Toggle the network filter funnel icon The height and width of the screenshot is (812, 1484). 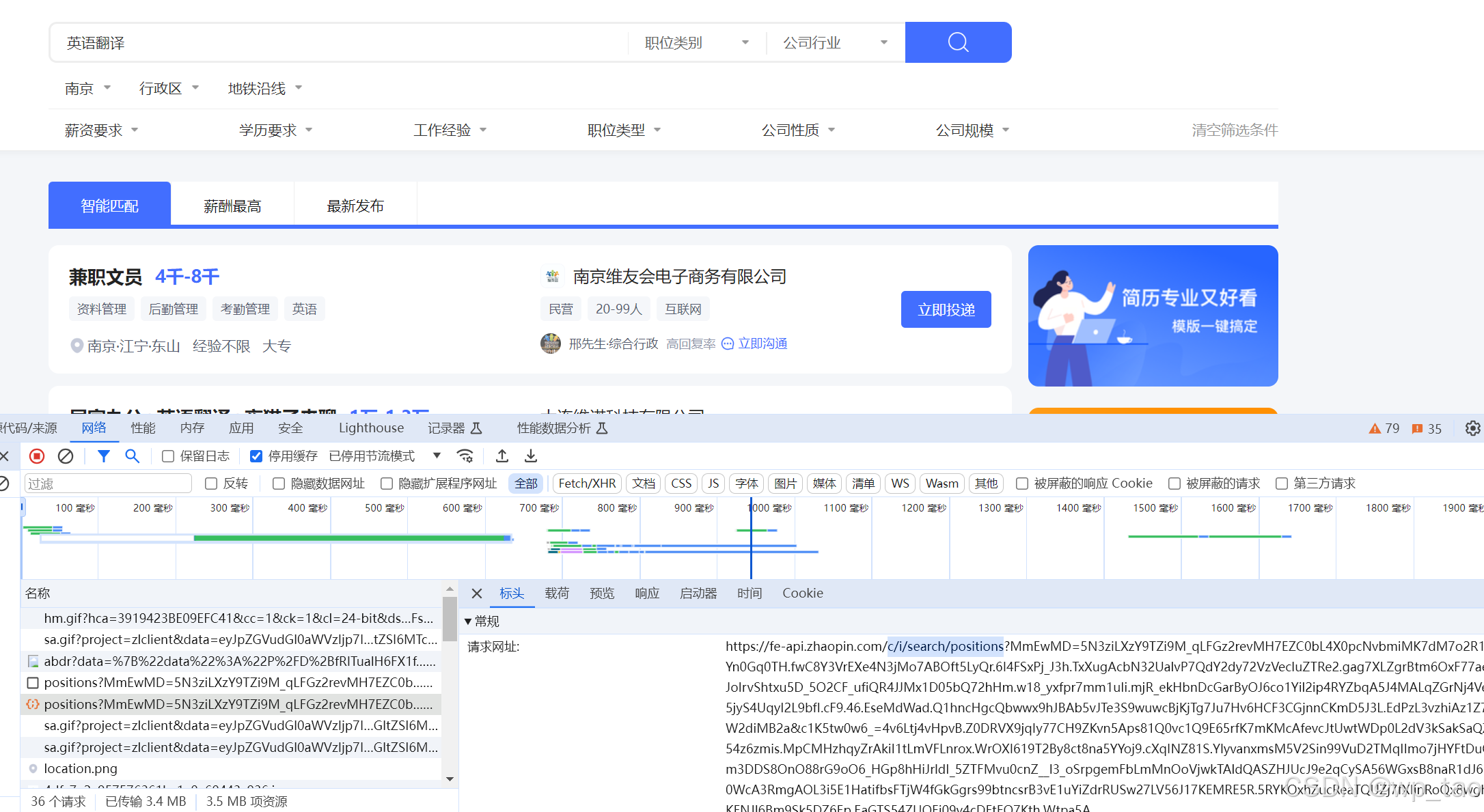click(103, 456)
